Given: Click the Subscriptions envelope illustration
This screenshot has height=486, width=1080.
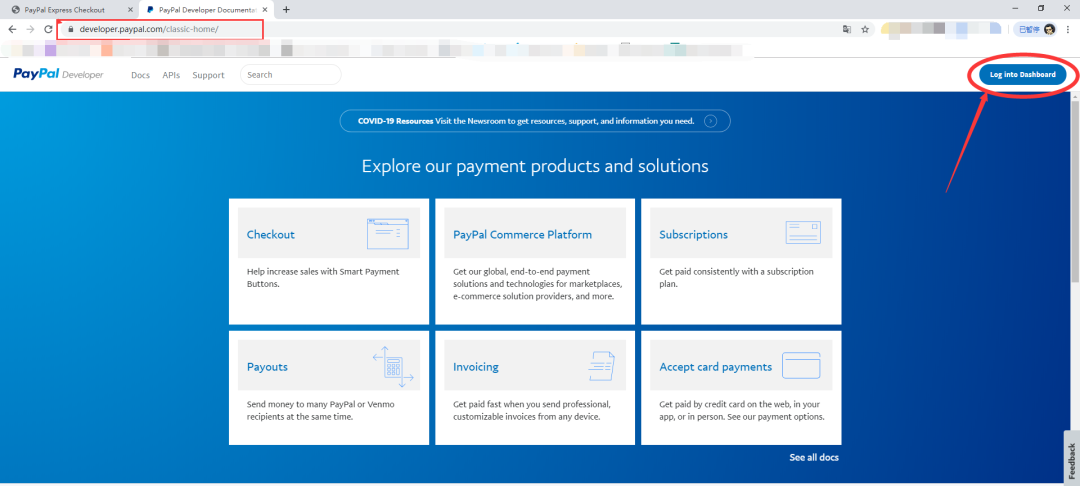Looking at the screenshot, I should 803,233.
